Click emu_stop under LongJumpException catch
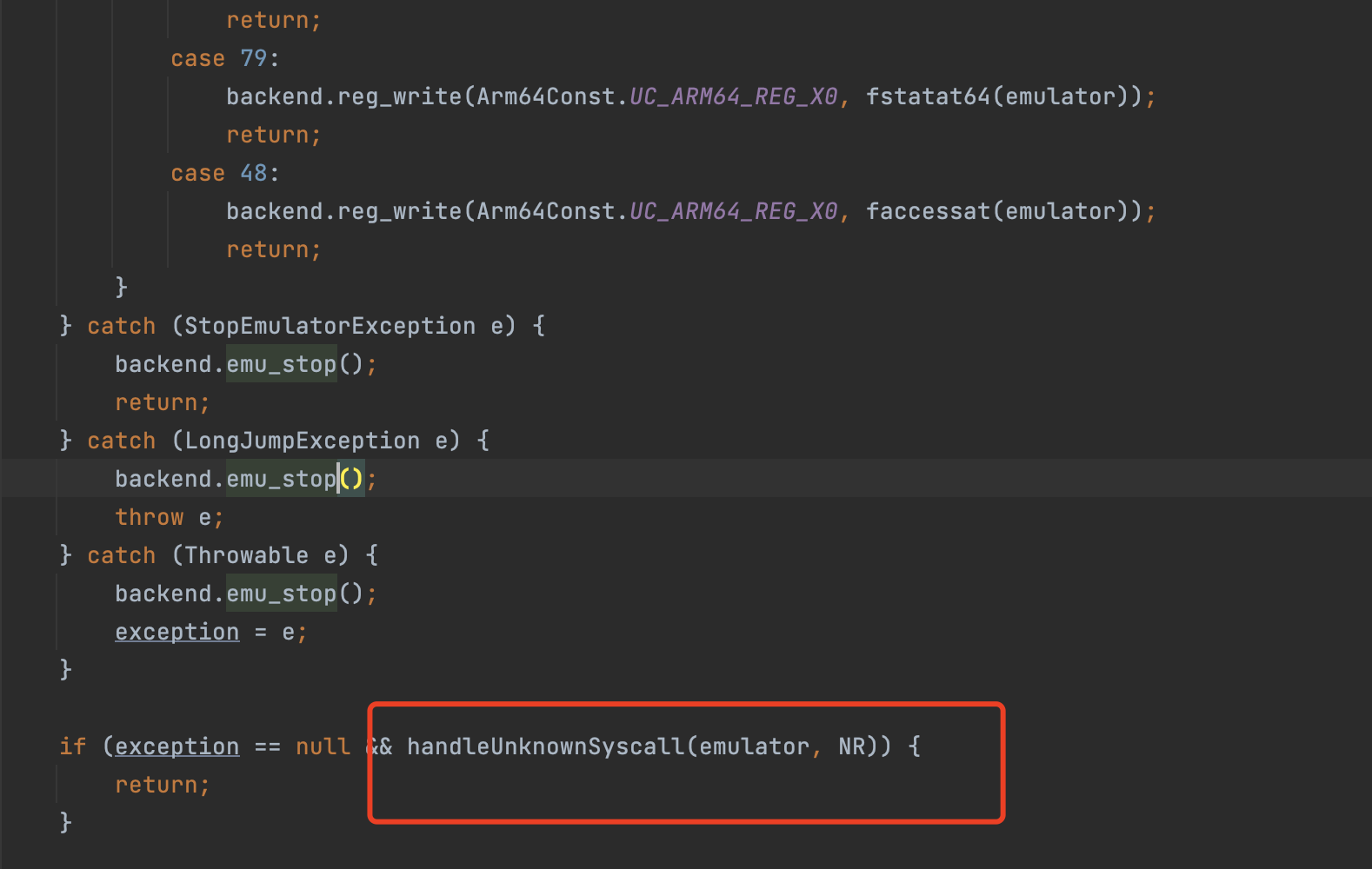This screenshot has height=869, width=1372. tap(282, 479)
